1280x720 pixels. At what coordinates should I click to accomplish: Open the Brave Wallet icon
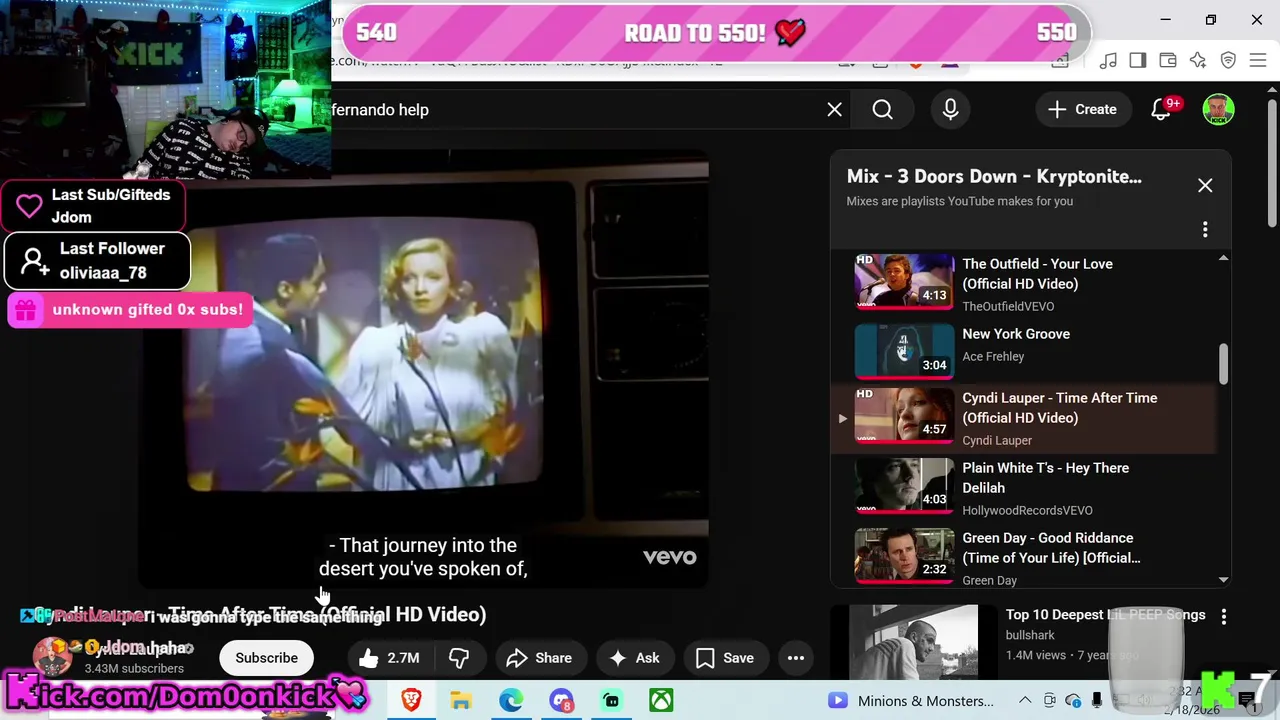click(x=1167, y=61)
